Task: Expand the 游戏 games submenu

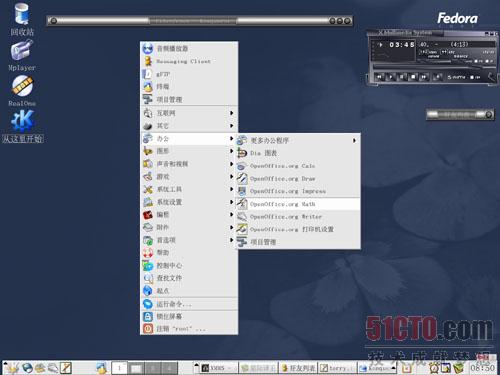Action: [189, 176]
